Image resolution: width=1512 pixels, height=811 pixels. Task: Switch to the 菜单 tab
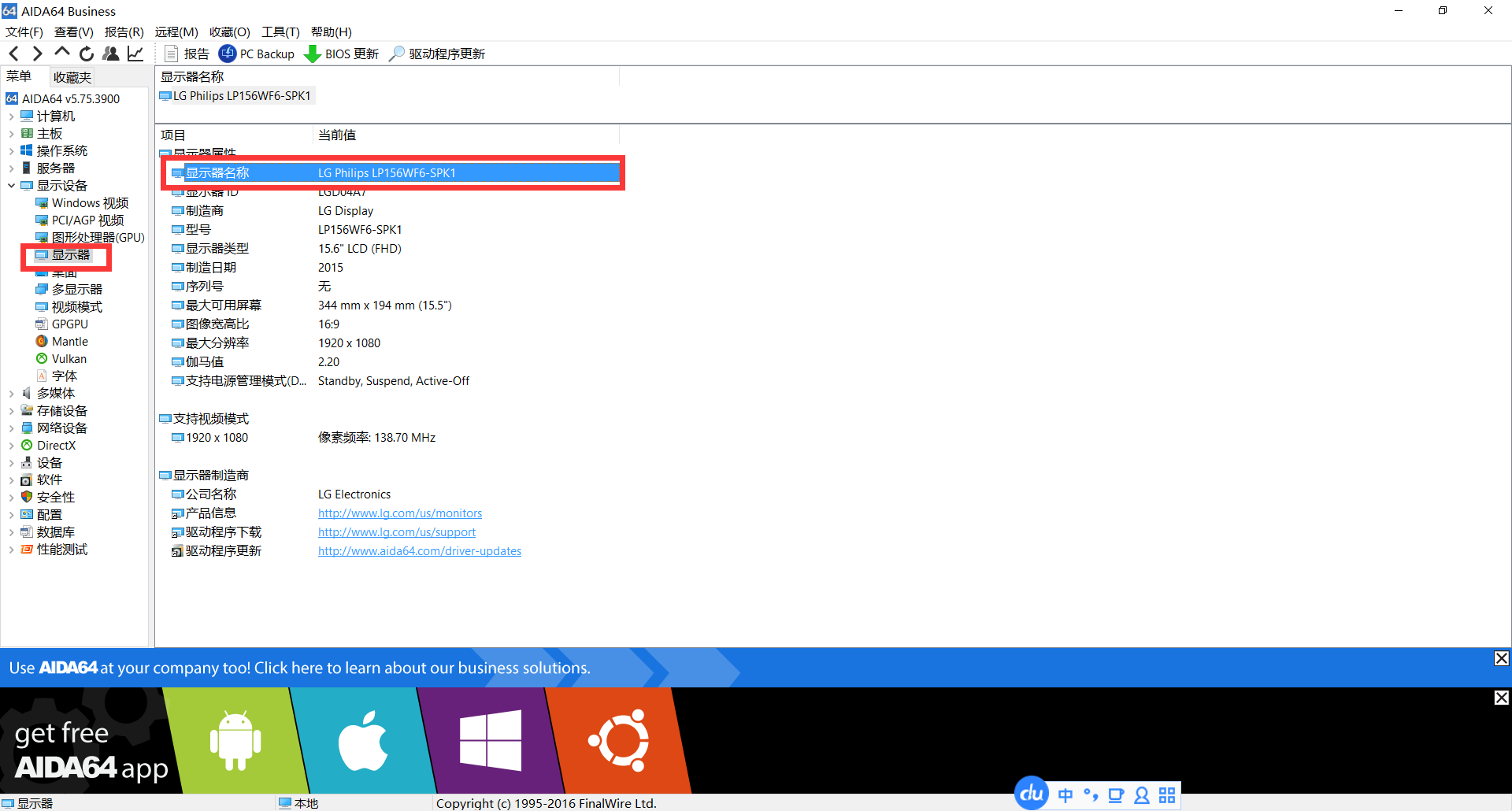click(19, 76)
